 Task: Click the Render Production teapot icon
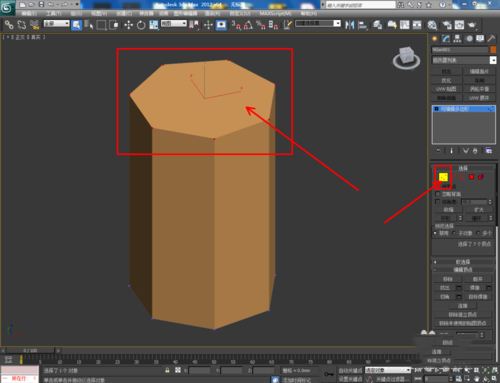click(x=472, y=25)
